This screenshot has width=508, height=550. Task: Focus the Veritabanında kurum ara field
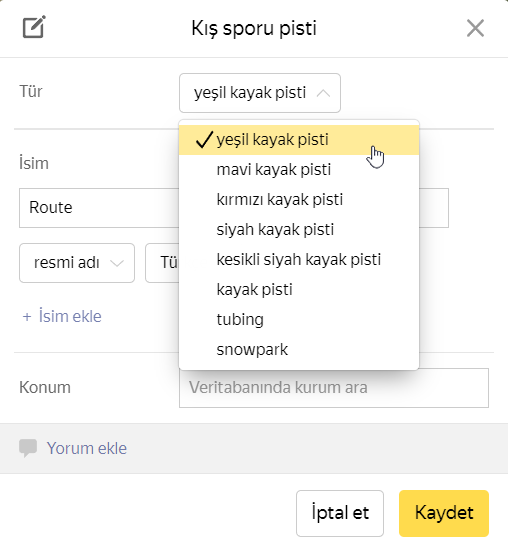tap(334, 388)
